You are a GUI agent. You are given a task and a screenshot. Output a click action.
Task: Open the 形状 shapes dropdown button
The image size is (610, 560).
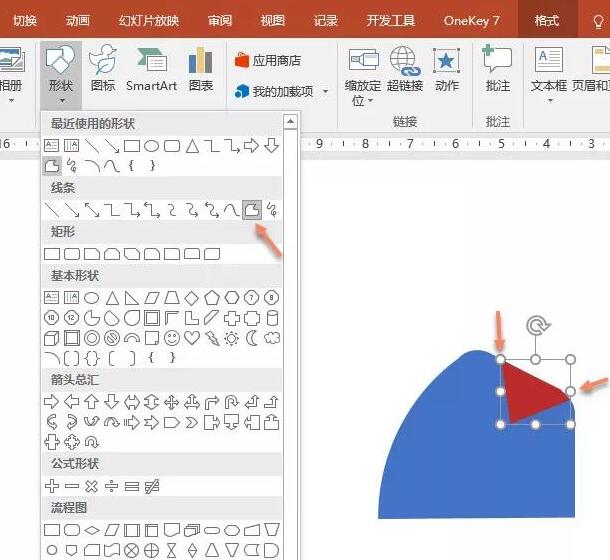coord(61,75)
